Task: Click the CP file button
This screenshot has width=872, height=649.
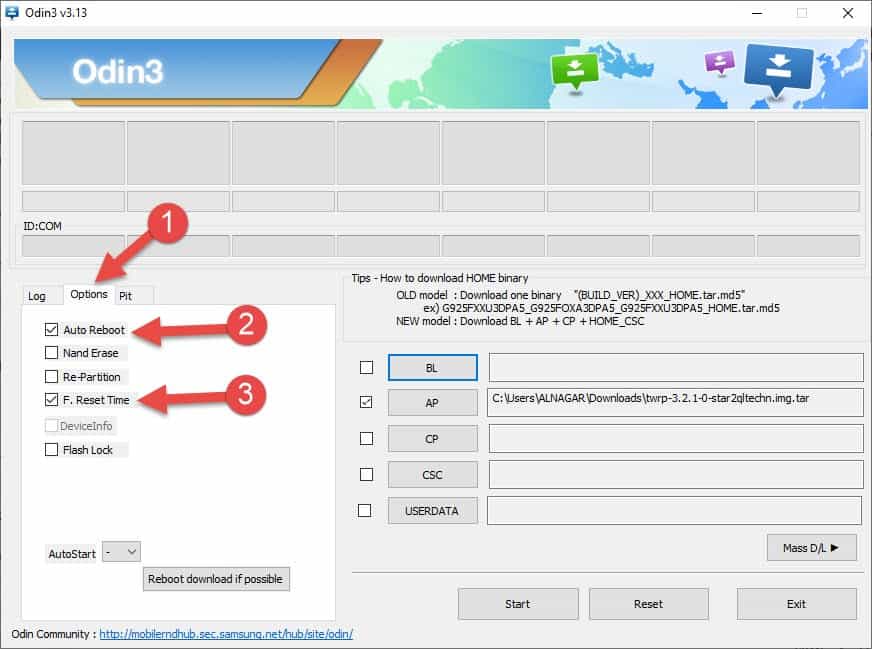Action: (433, 439)
